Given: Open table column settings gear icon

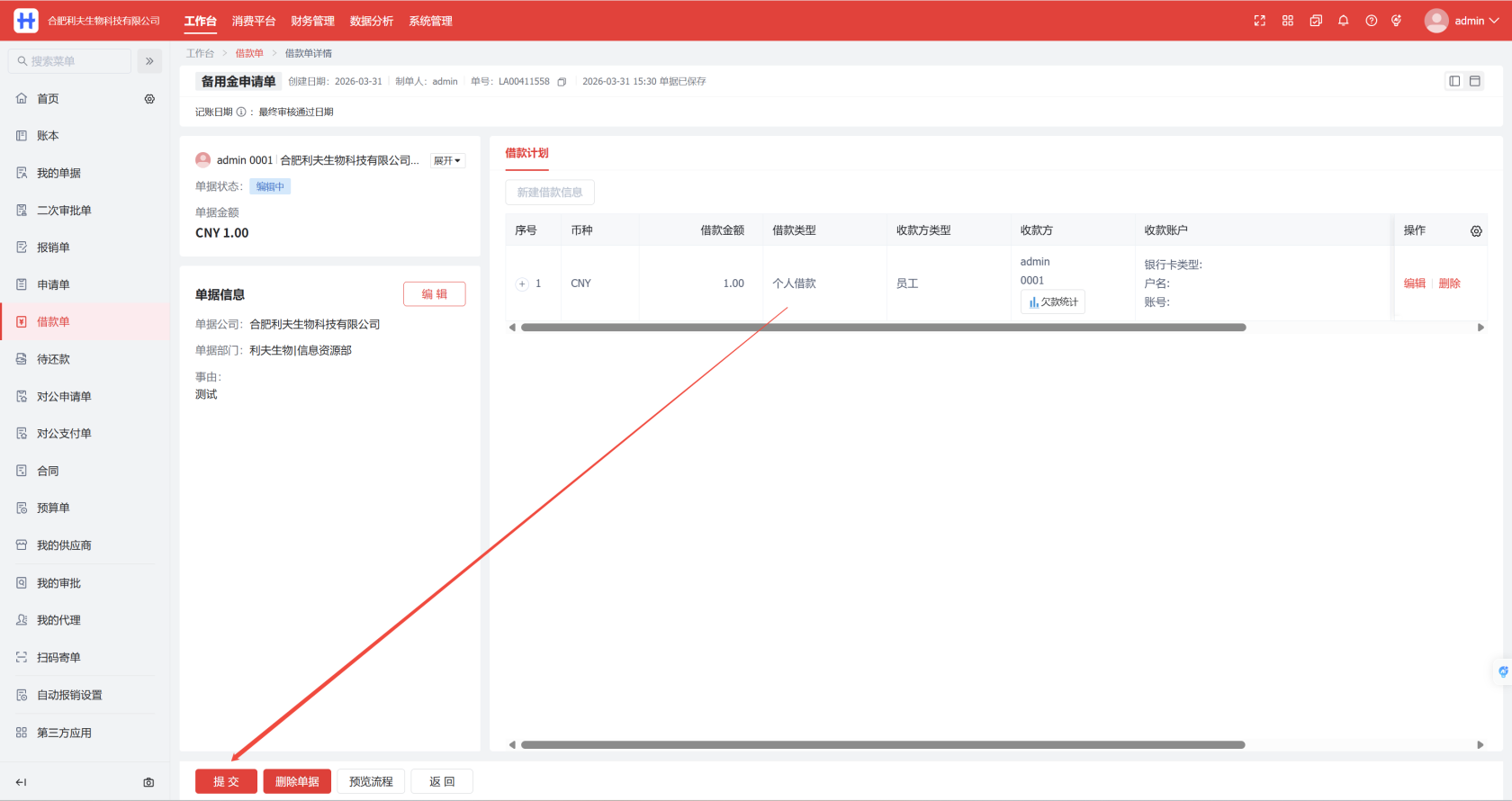Looking at the screenshot, I should point(1476,231).
